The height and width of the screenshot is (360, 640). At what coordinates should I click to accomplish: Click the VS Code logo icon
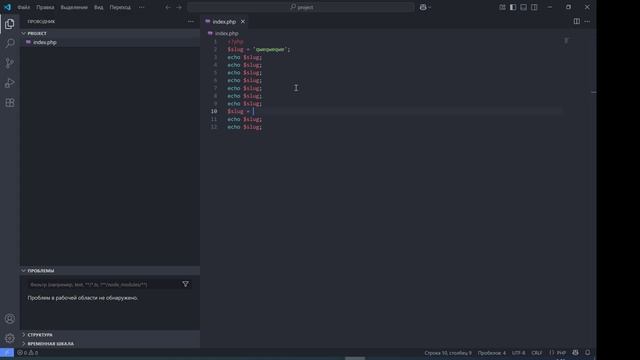pyautogui.click(x=7, y=7)
